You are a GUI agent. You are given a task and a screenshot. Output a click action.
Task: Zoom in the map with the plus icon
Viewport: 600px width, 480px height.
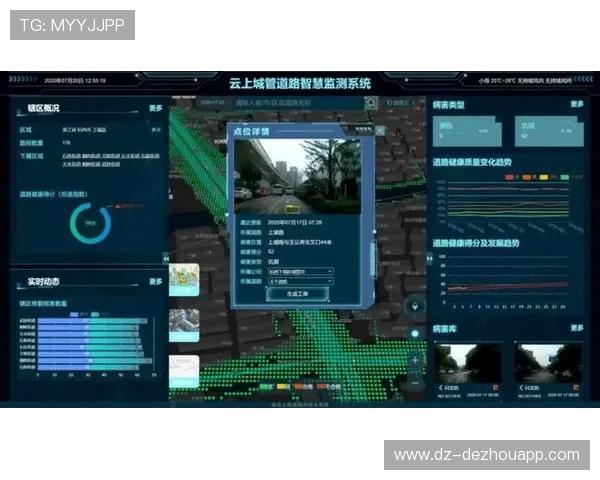pyautogui.click(x=415, y=358)
